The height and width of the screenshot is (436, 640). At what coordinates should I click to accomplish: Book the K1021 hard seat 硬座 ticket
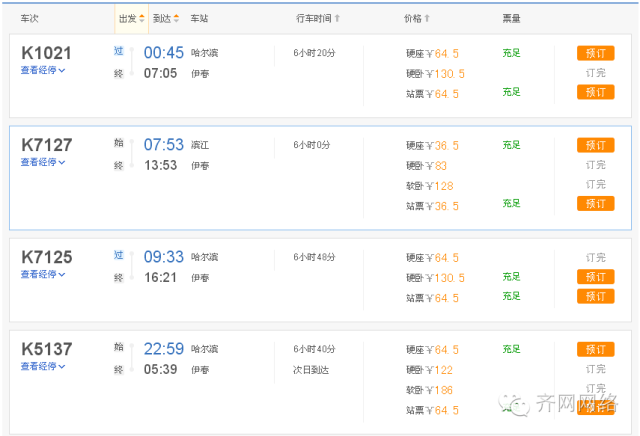tap(596, 53)
